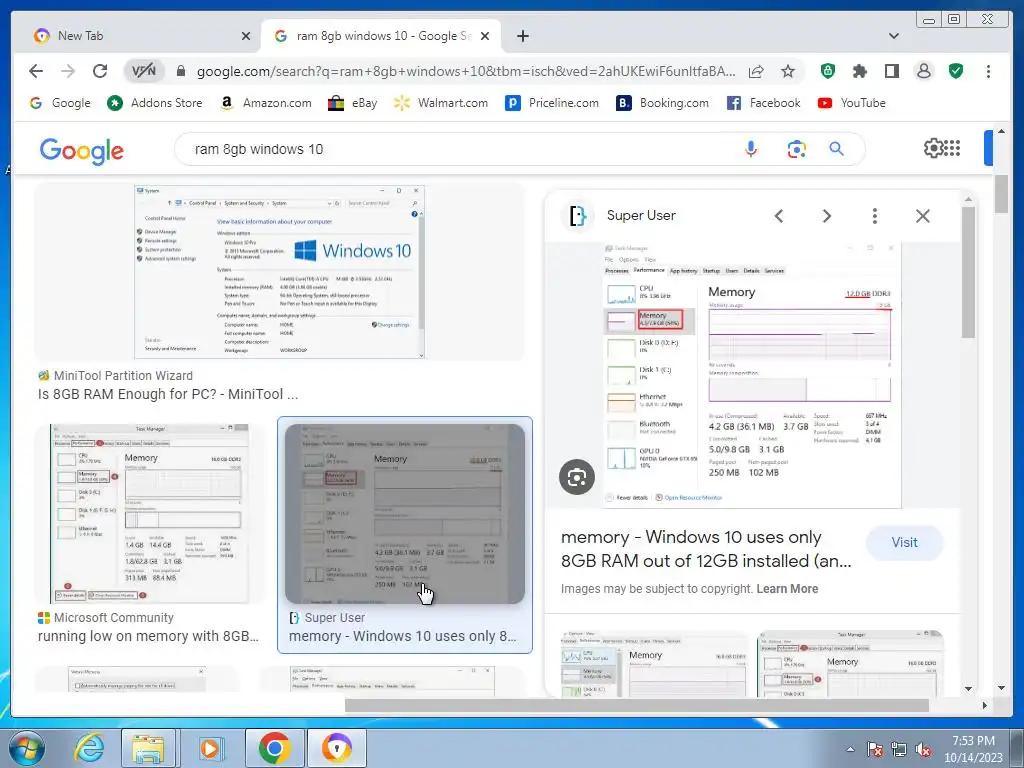Viewport: 1024px width, 768px height.
Task: Start voice search with microphone
Action: point(751,150)
